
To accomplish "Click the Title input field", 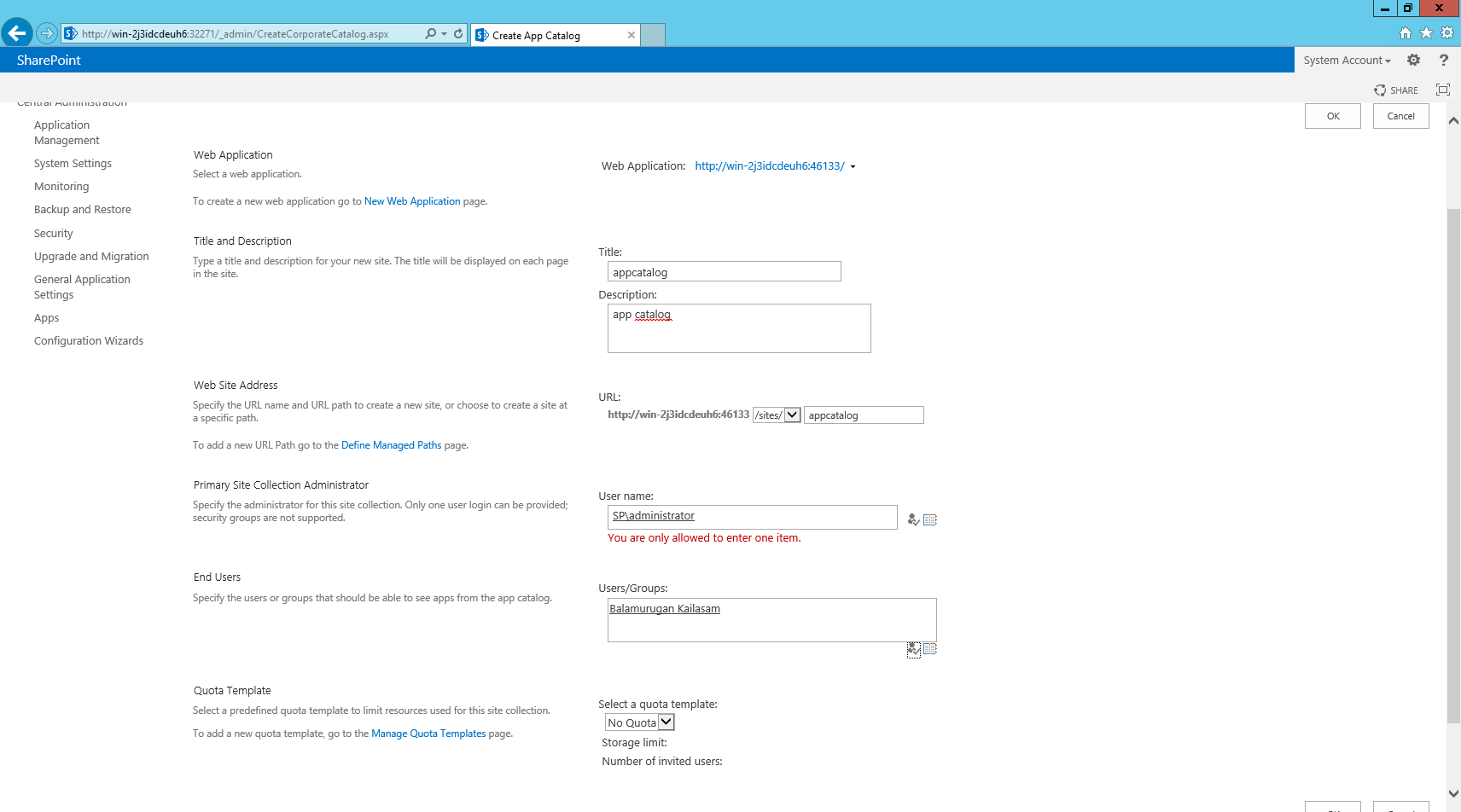I will [x=725, y=271].
